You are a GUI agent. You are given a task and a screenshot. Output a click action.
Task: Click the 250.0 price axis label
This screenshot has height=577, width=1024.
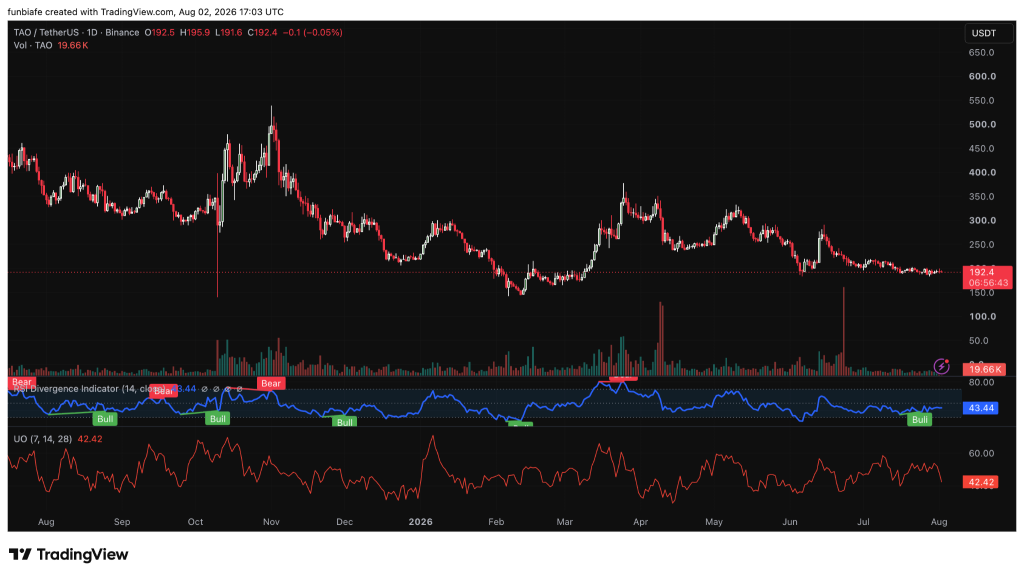pos(982,245)
